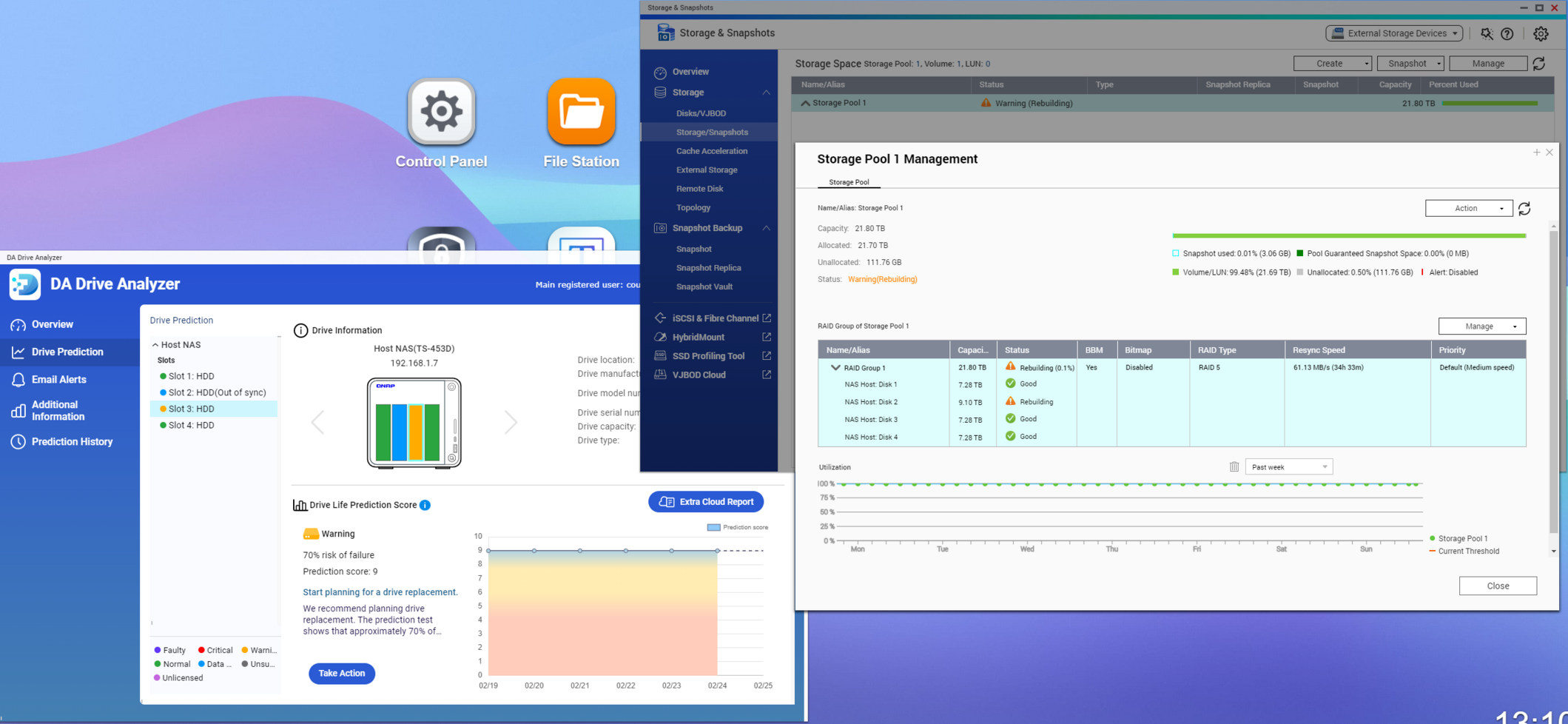Click the Take Action button

341,673
